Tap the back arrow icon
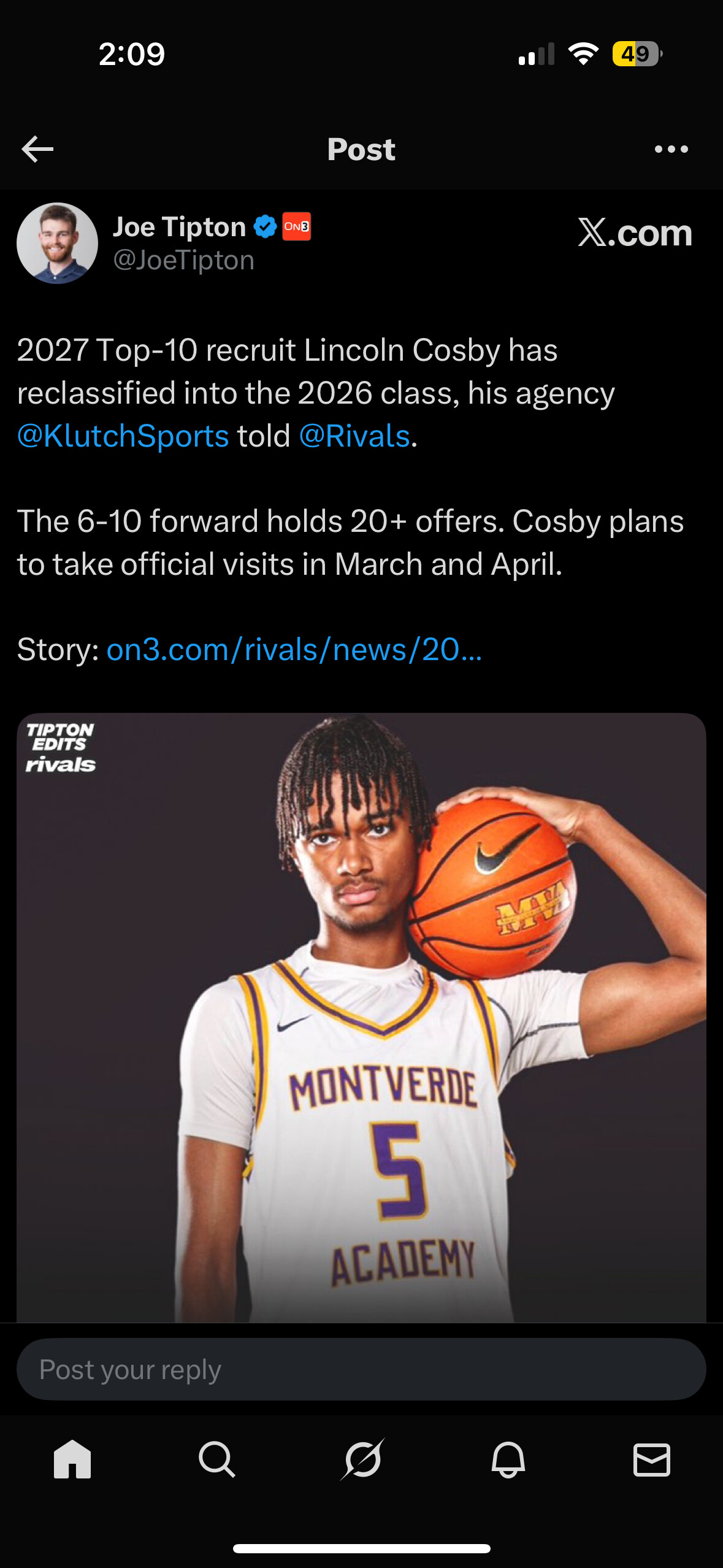Viewport: 723px width, 1568px height. pyautogui.click(x=38, y=149)
